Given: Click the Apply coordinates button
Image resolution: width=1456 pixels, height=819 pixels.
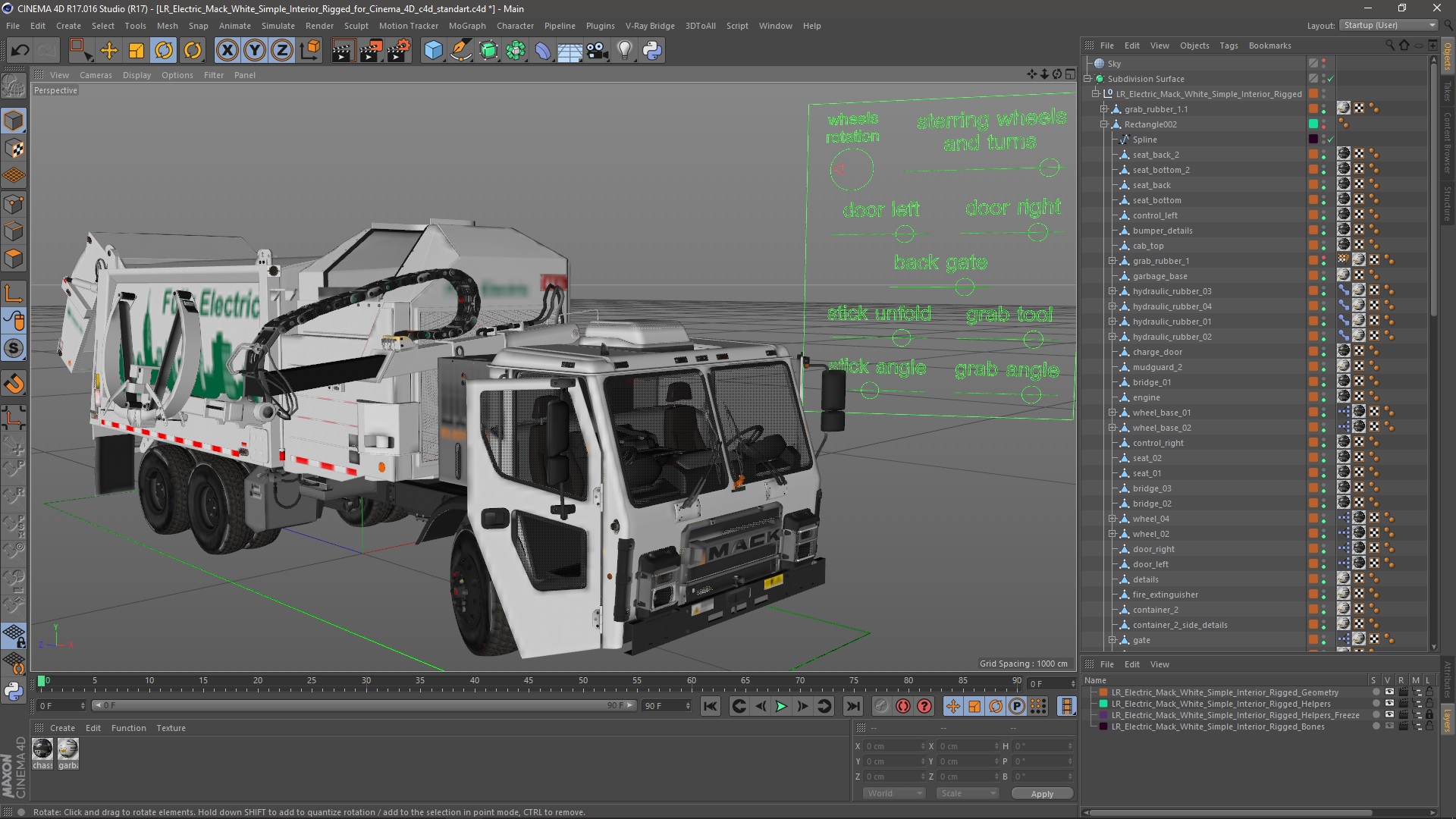Looking at the screenshot, I should pos(1042,793).
